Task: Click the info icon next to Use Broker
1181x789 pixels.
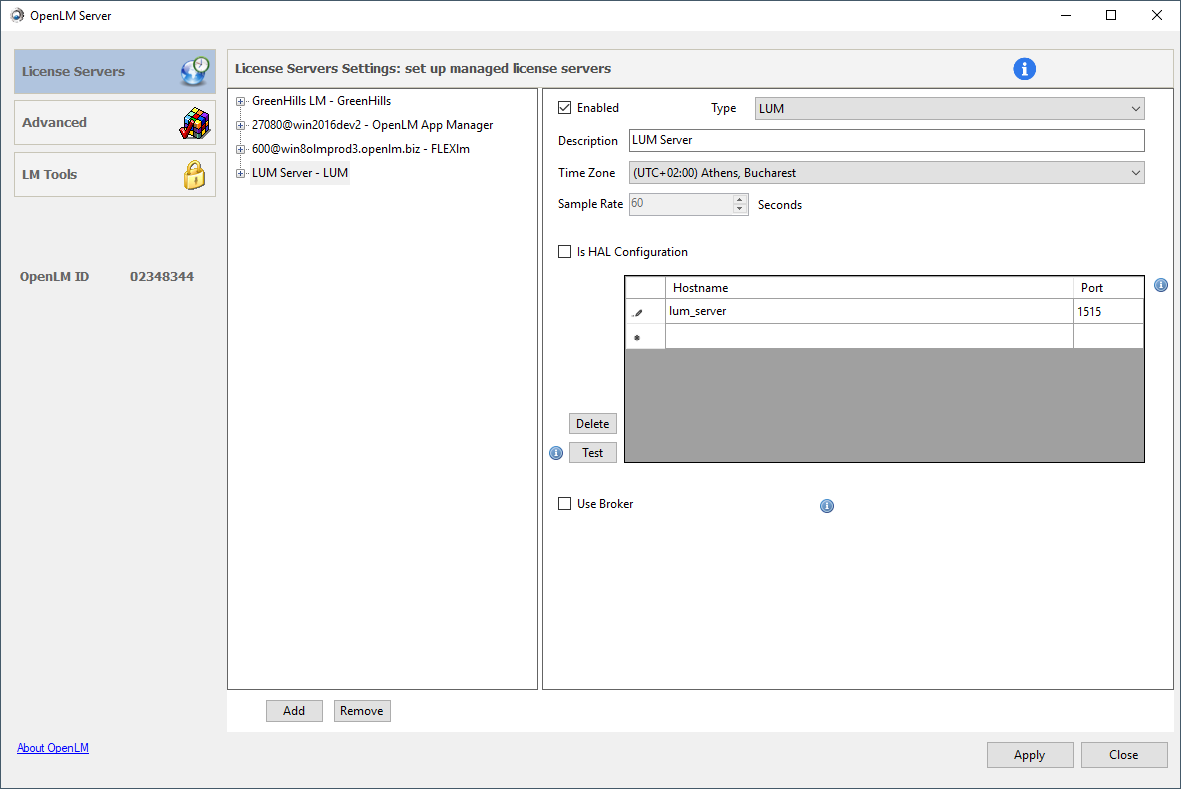Action: 826,506
